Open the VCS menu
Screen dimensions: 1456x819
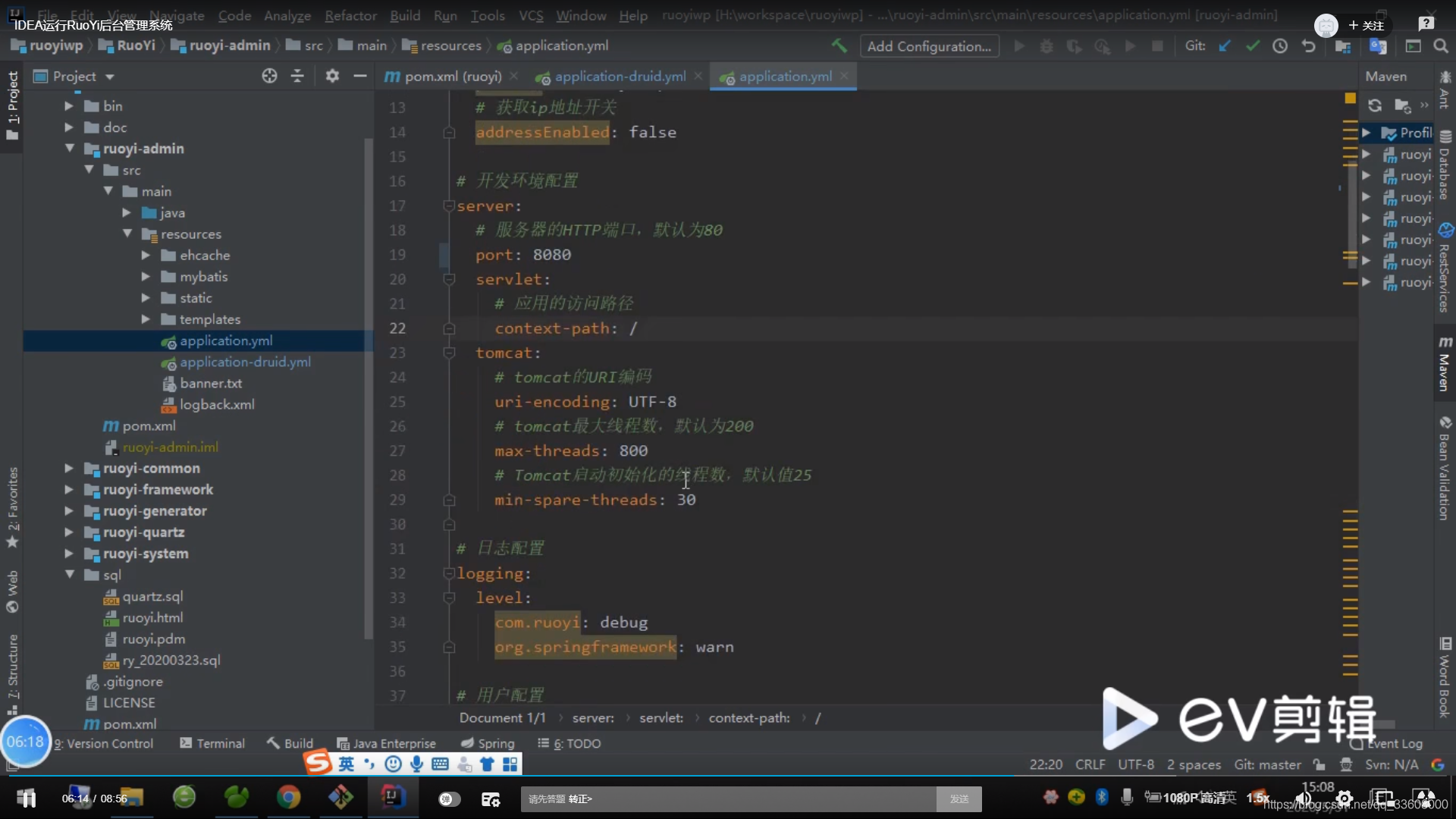[x=531, y=15]
